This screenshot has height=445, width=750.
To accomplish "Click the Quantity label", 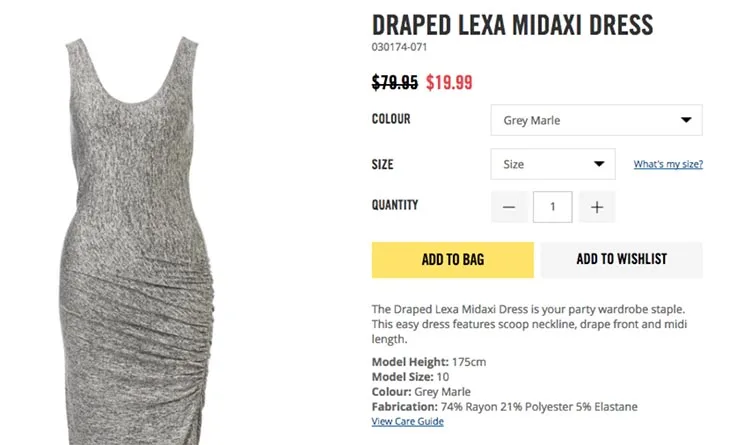I will pyautogui.click(x=395, y=205).
